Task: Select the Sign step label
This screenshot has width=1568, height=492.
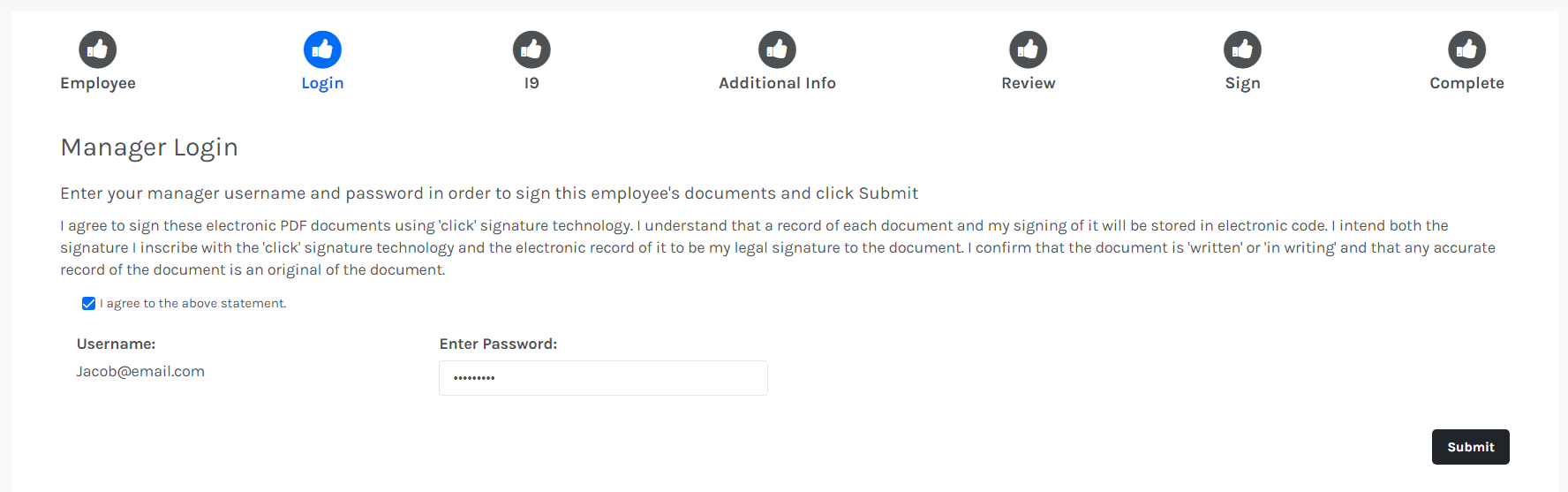Action: [1242, 83]
